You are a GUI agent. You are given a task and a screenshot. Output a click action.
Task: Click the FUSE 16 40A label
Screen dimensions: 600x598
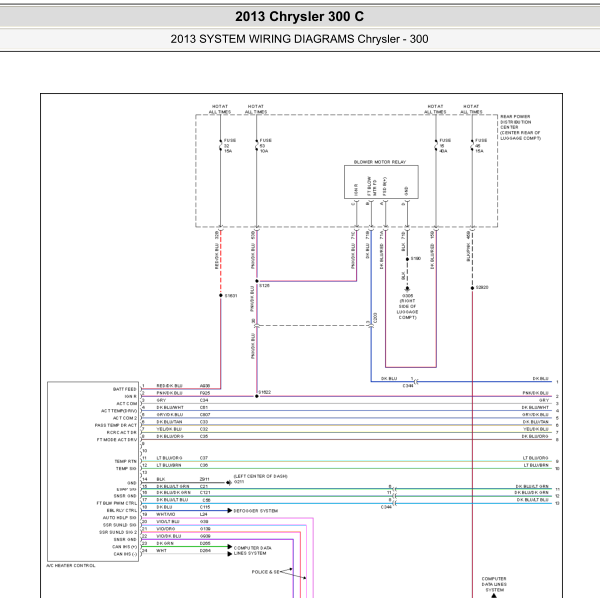pyautogui.click(x=445, y=146)
